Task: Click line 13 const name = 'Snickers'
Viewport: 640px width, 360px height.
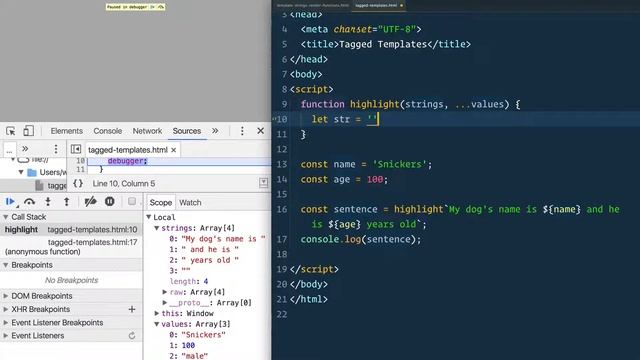Action: pyautogui.click(x=366, y=164)
